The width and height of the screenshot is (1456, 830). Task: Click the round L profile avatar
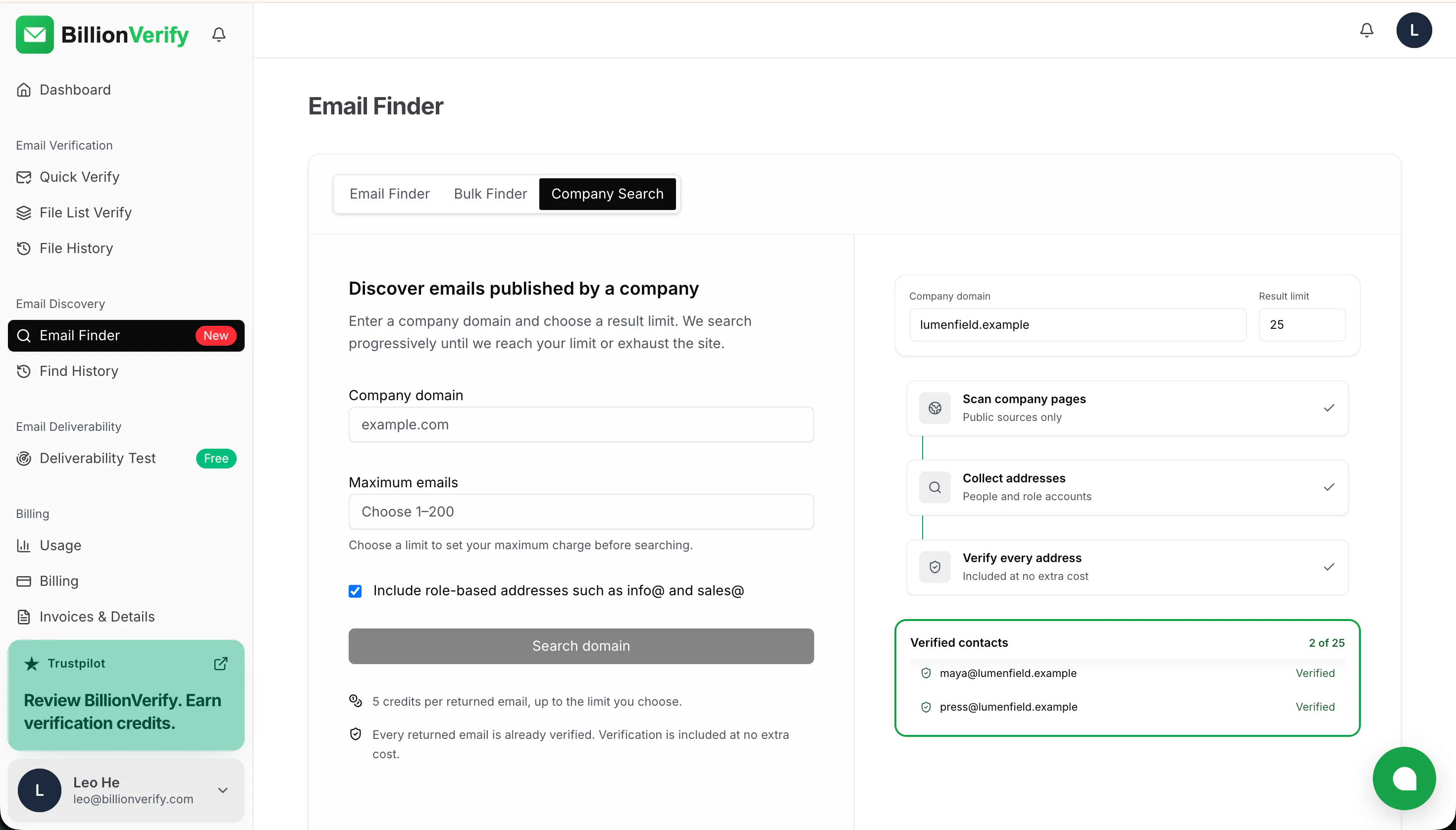click(x=1414, y=30)
